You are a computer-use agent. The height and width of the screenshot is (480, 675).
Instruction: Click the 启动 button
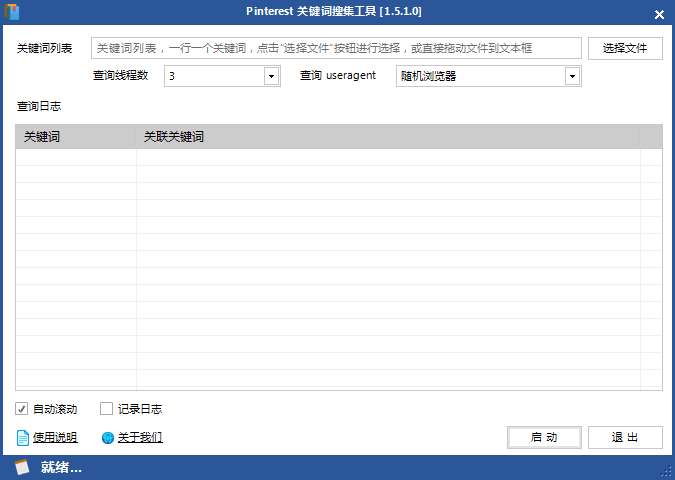coord(544,437)
